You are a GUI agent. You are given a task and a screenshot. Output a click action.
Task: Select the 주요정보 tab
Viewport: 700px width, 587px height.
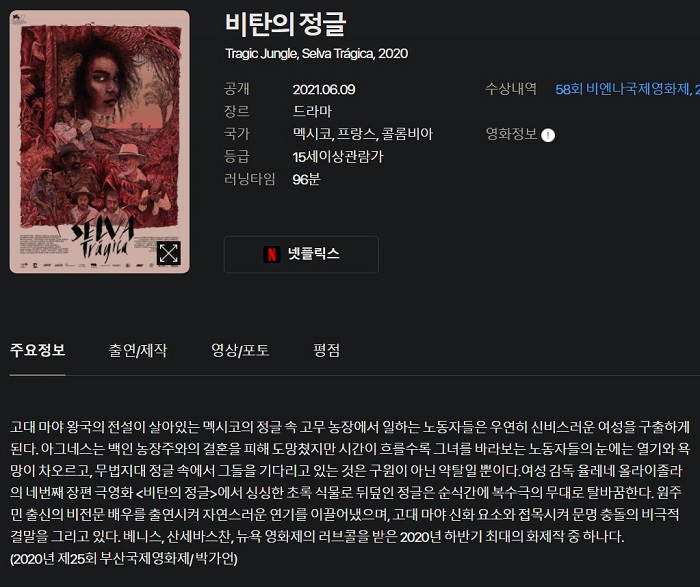click(x=38, y=350)
